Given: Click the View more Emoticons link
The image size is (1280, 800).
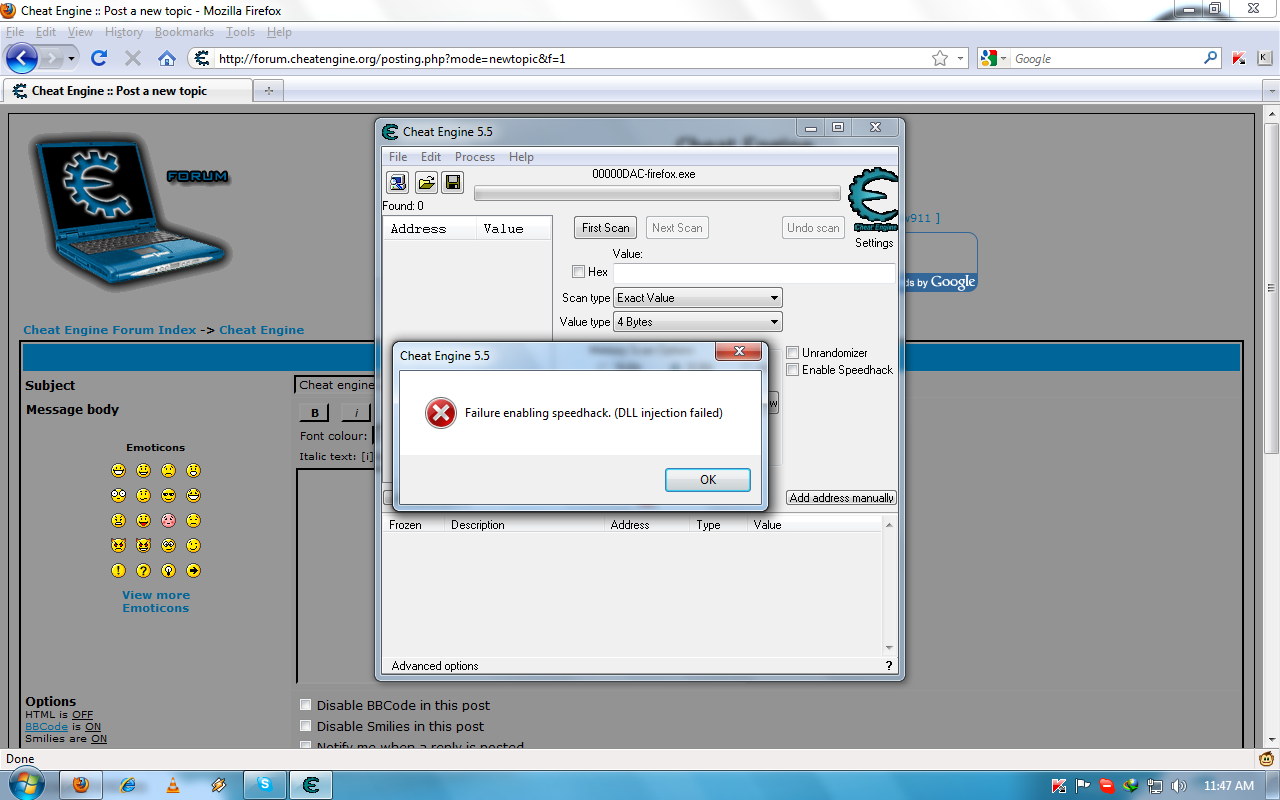Looking at the screenshot, I should (156, 601).
